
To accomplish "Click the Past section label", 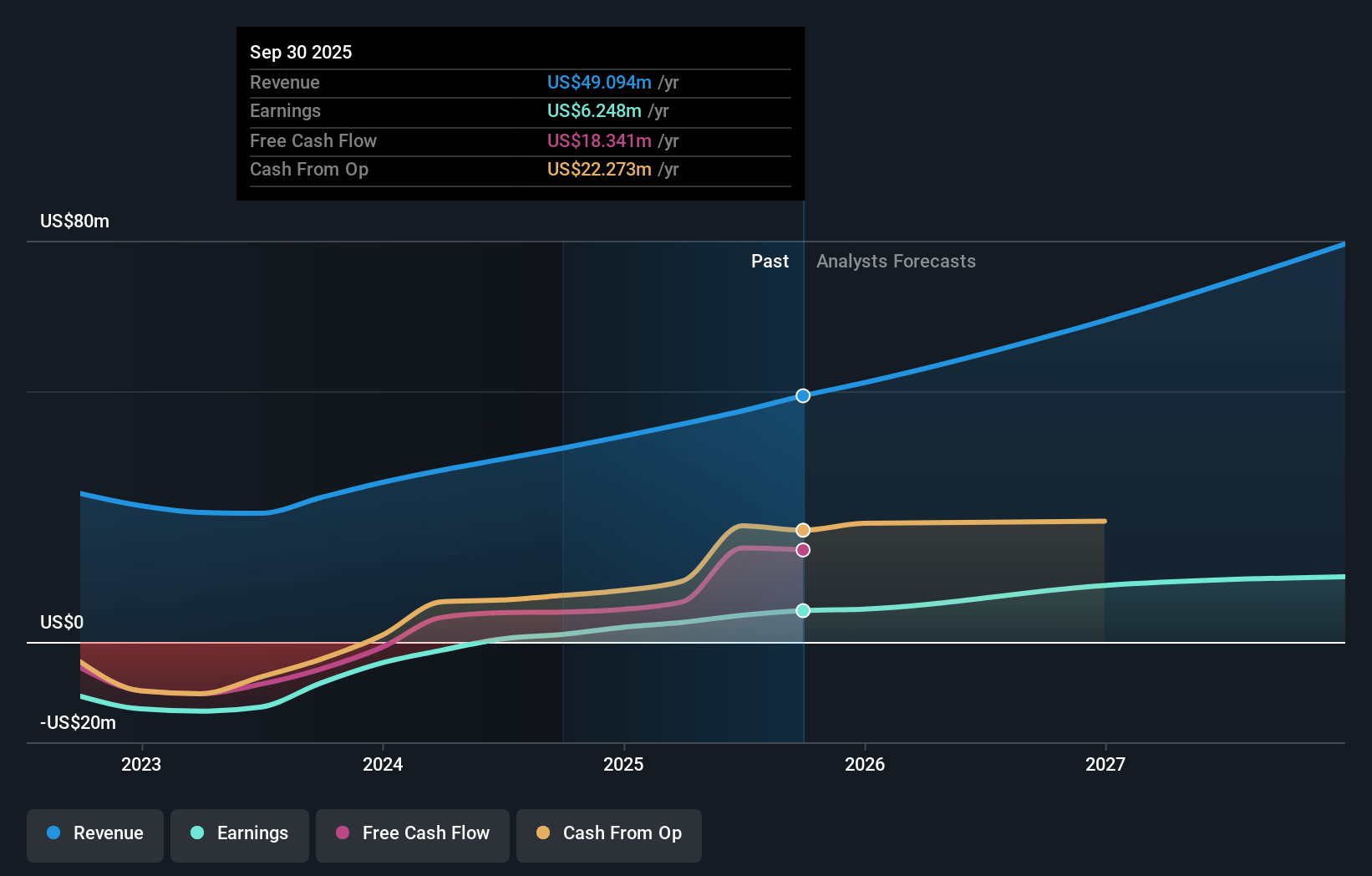I will point(770,261).
